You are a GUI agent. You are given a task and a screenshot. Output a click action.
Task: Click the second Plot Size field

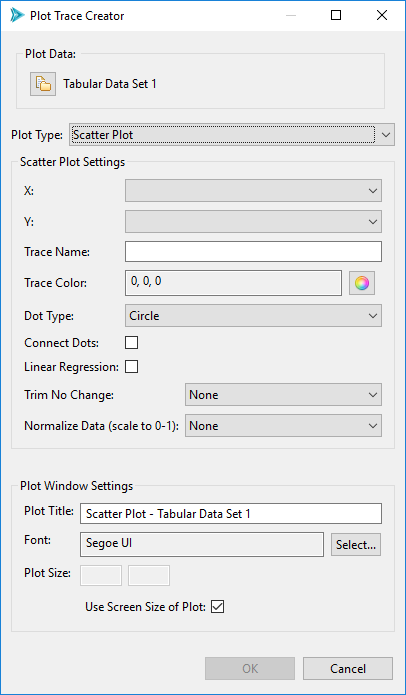(149, 575)
